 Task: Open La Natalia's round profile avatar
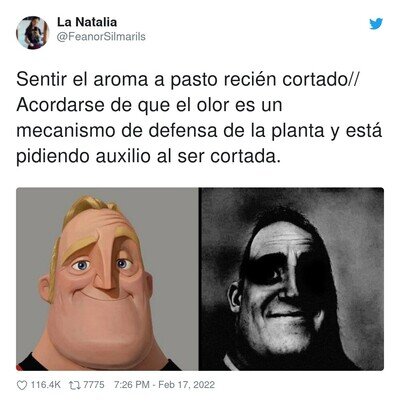pos(33,32)
